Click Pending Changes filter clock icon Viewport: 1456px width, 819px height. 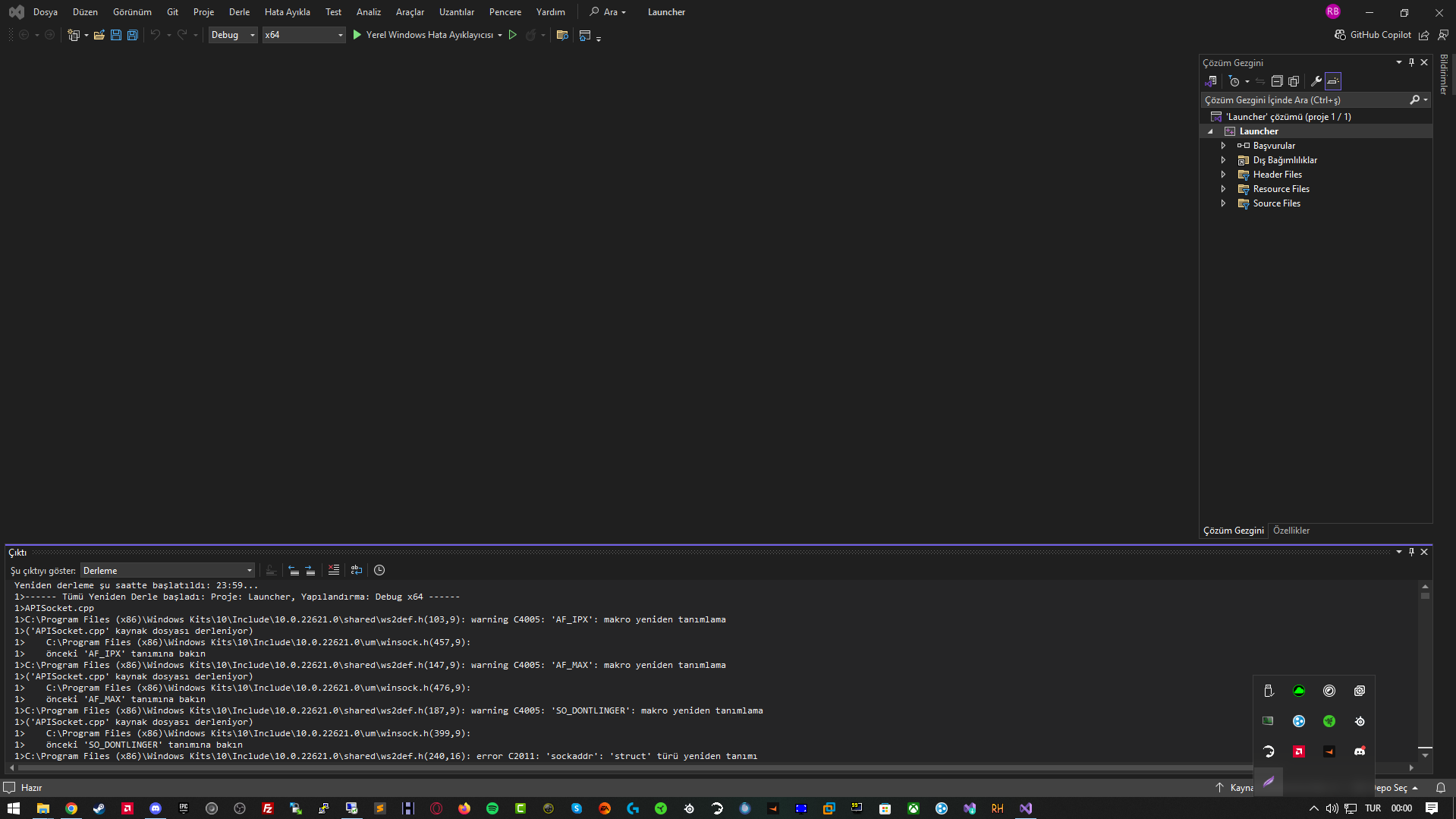pos(1234,81)
